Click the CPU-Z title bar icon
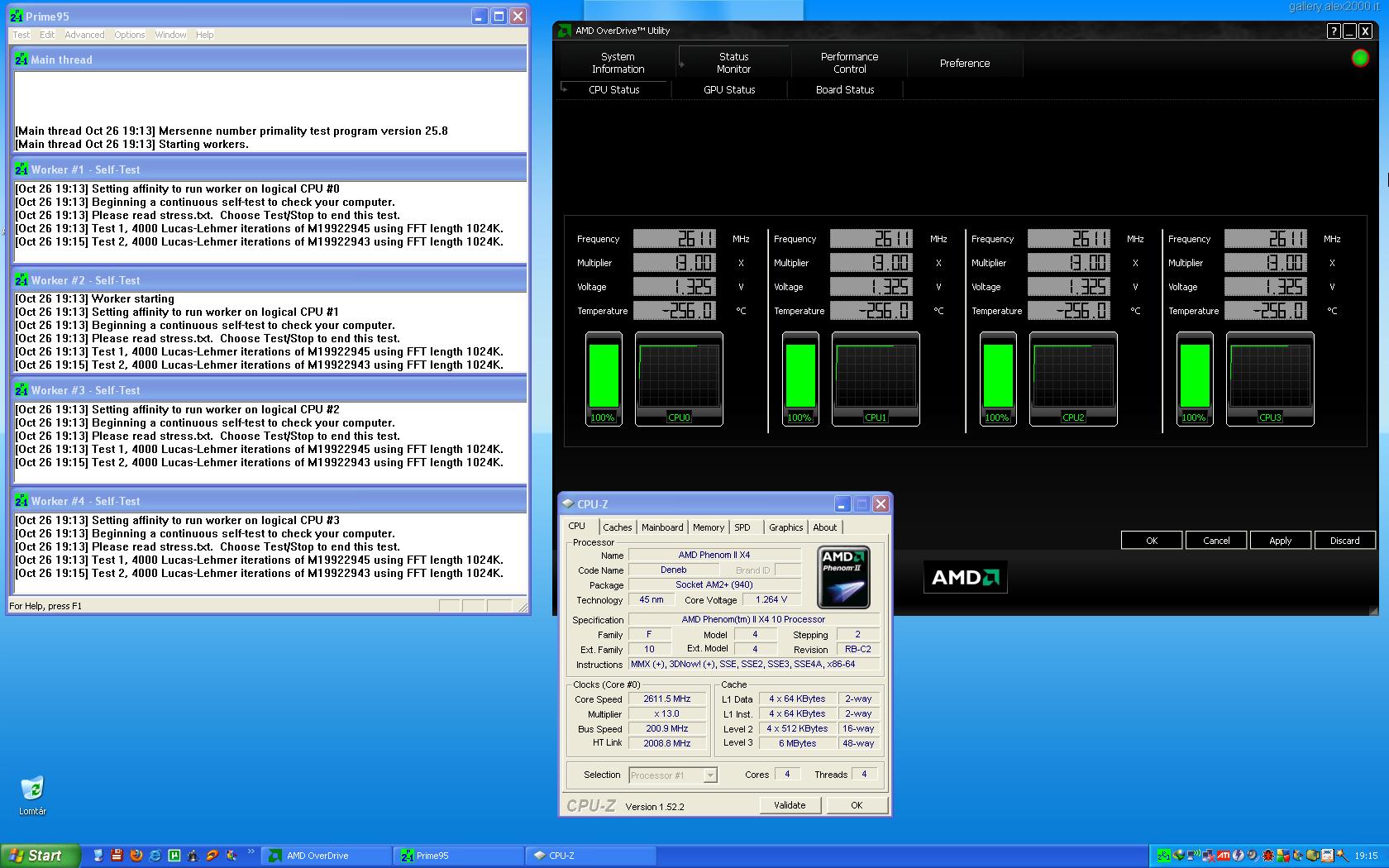 [x=568, y=503]
